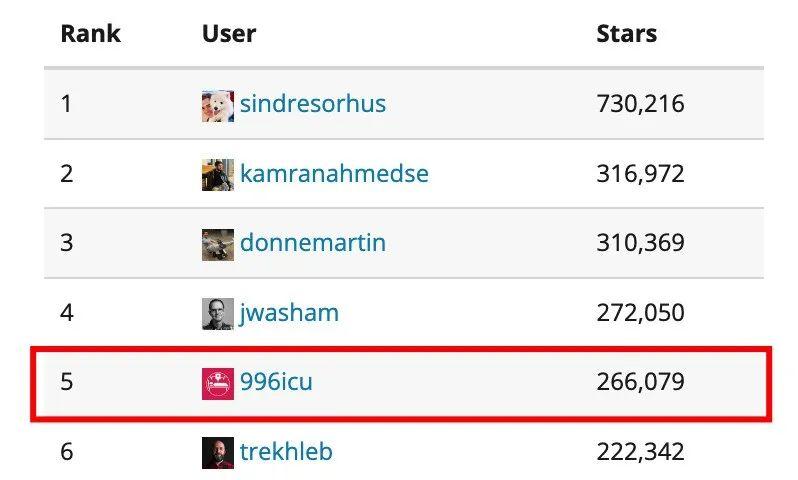The width and height of the screenshot is (798, 480).
Task: Click kamranahmedse profile avatar
Action: [x=217, y=175]
